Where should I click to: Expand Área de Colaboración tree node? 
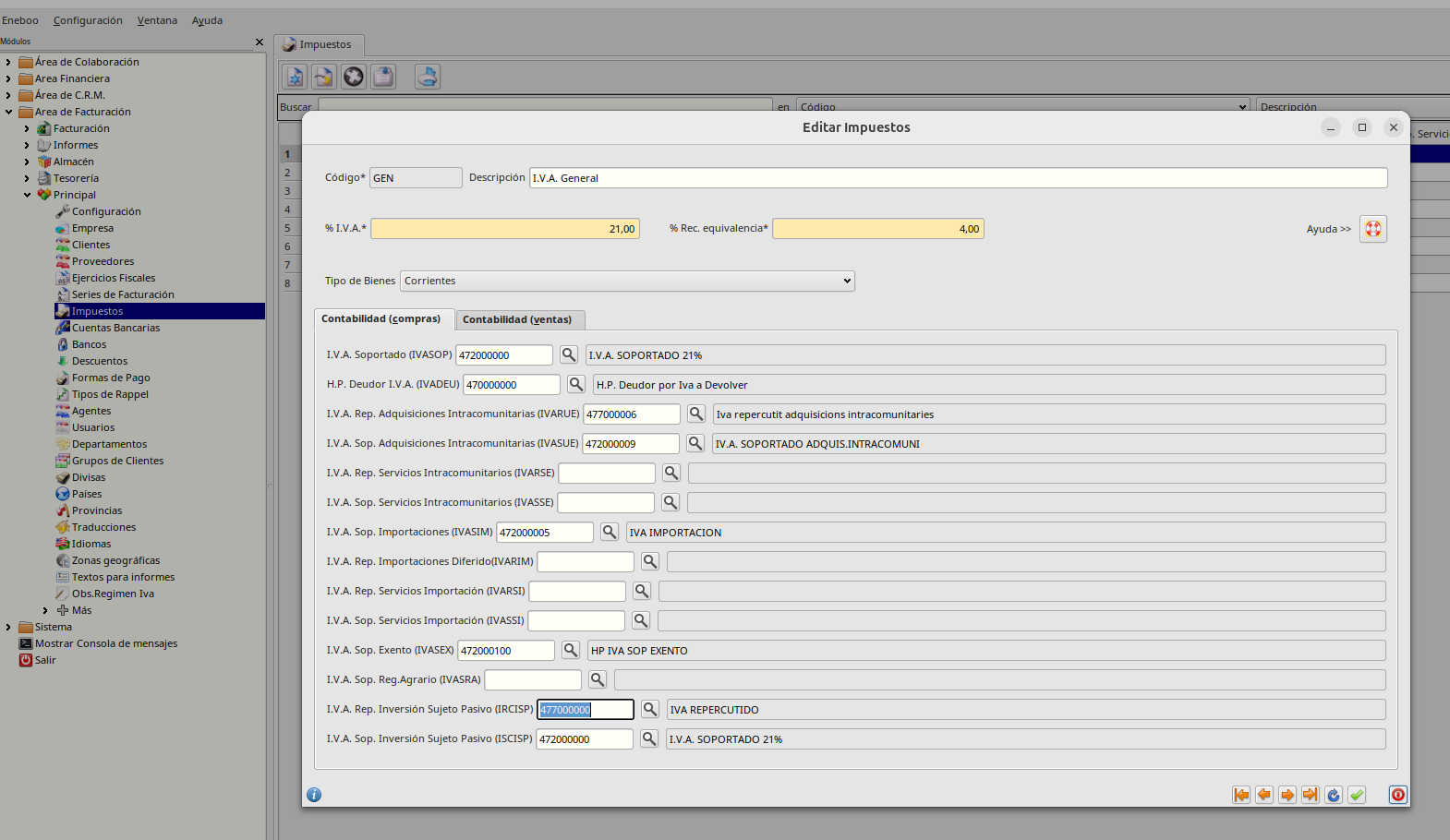pyautogui.click(x=8, y=62)
